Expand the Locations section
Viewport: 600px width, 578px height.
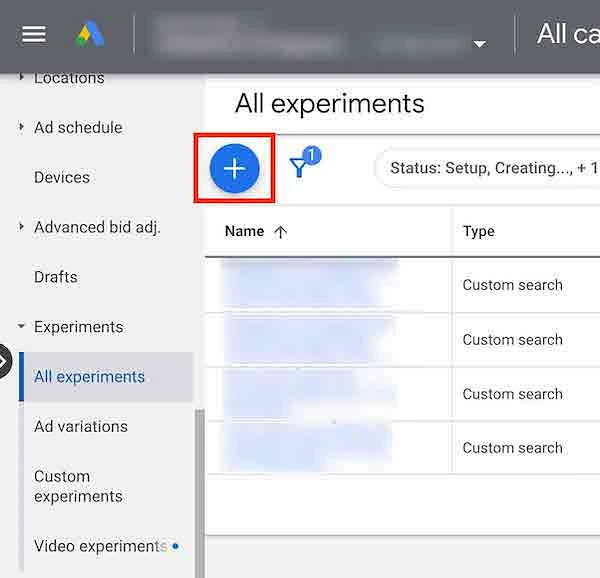click(21, 77)
